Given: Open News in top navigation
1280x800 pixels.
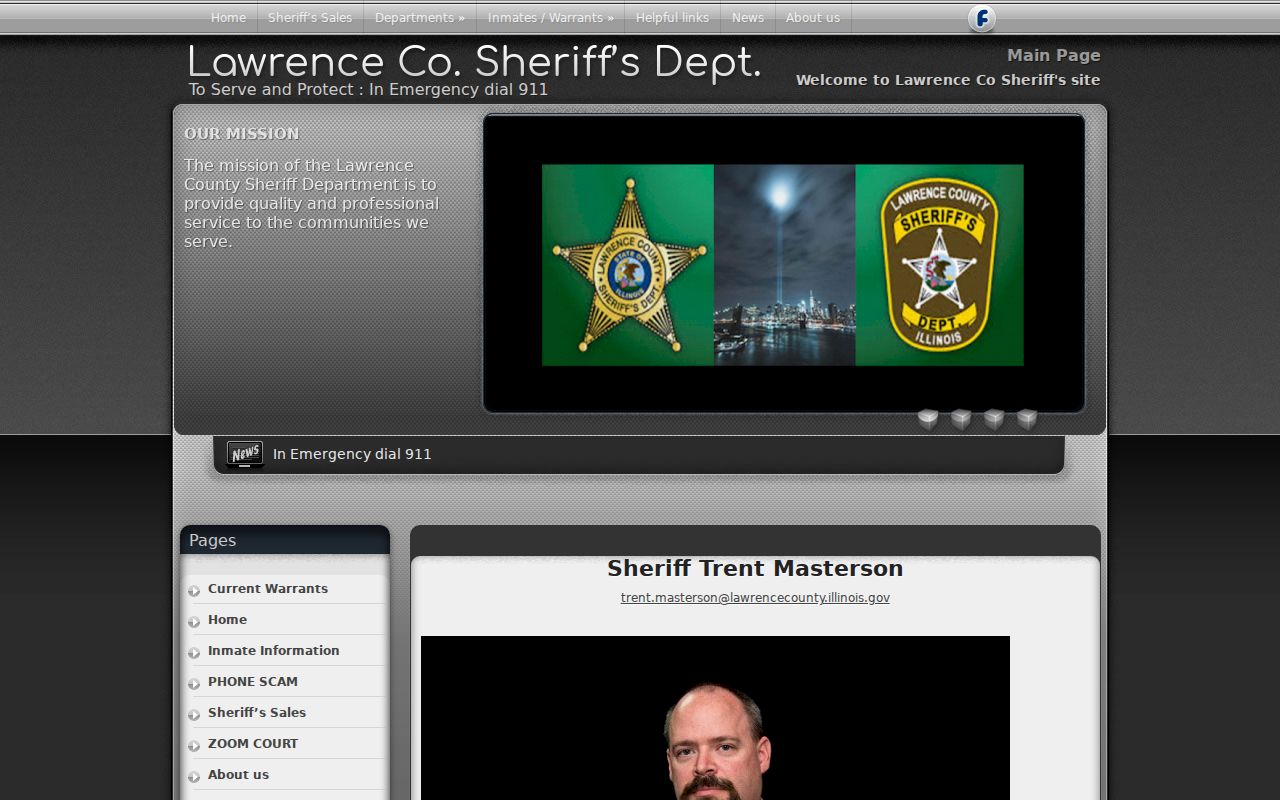Looking at the screenshot, I should [748, 18].
